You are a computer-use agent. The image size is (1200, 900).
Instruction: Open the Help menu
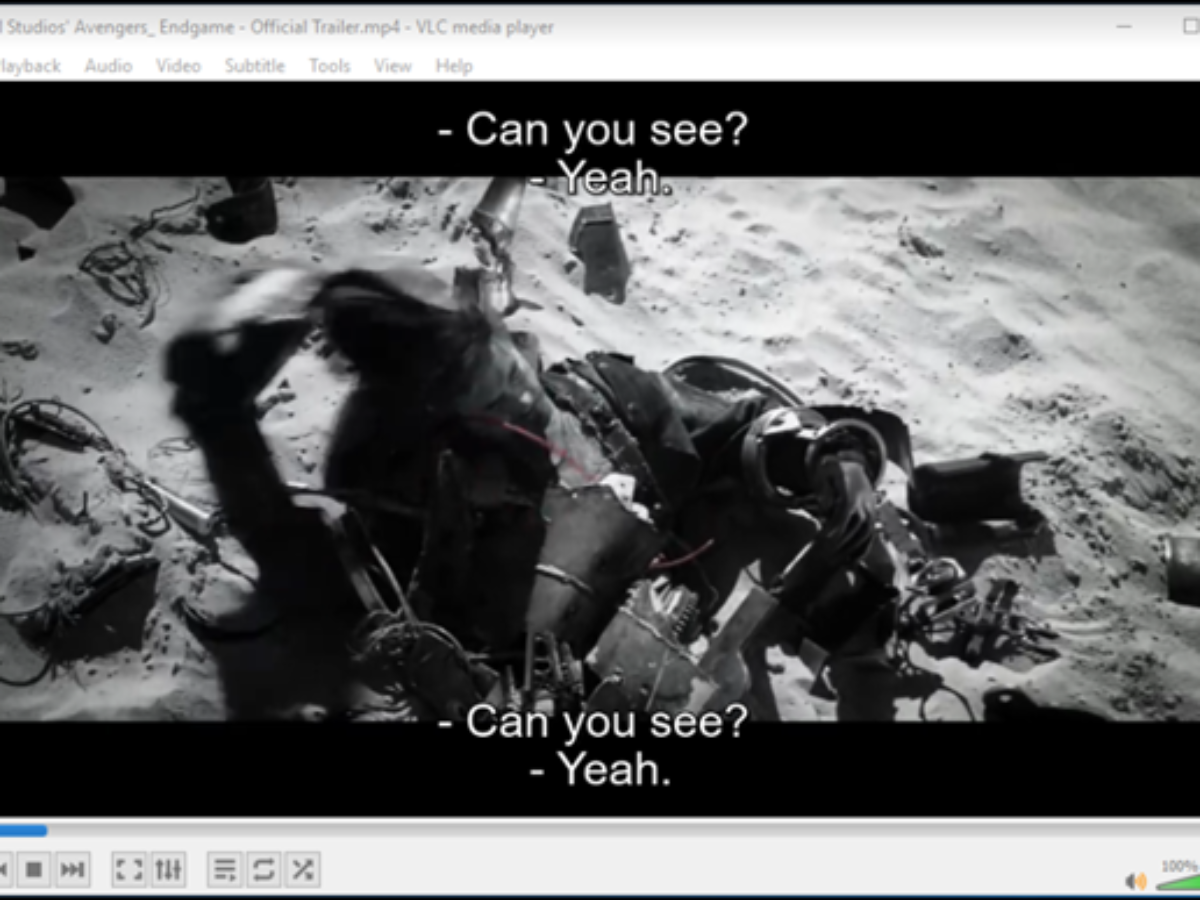click(x=454, y=66)
